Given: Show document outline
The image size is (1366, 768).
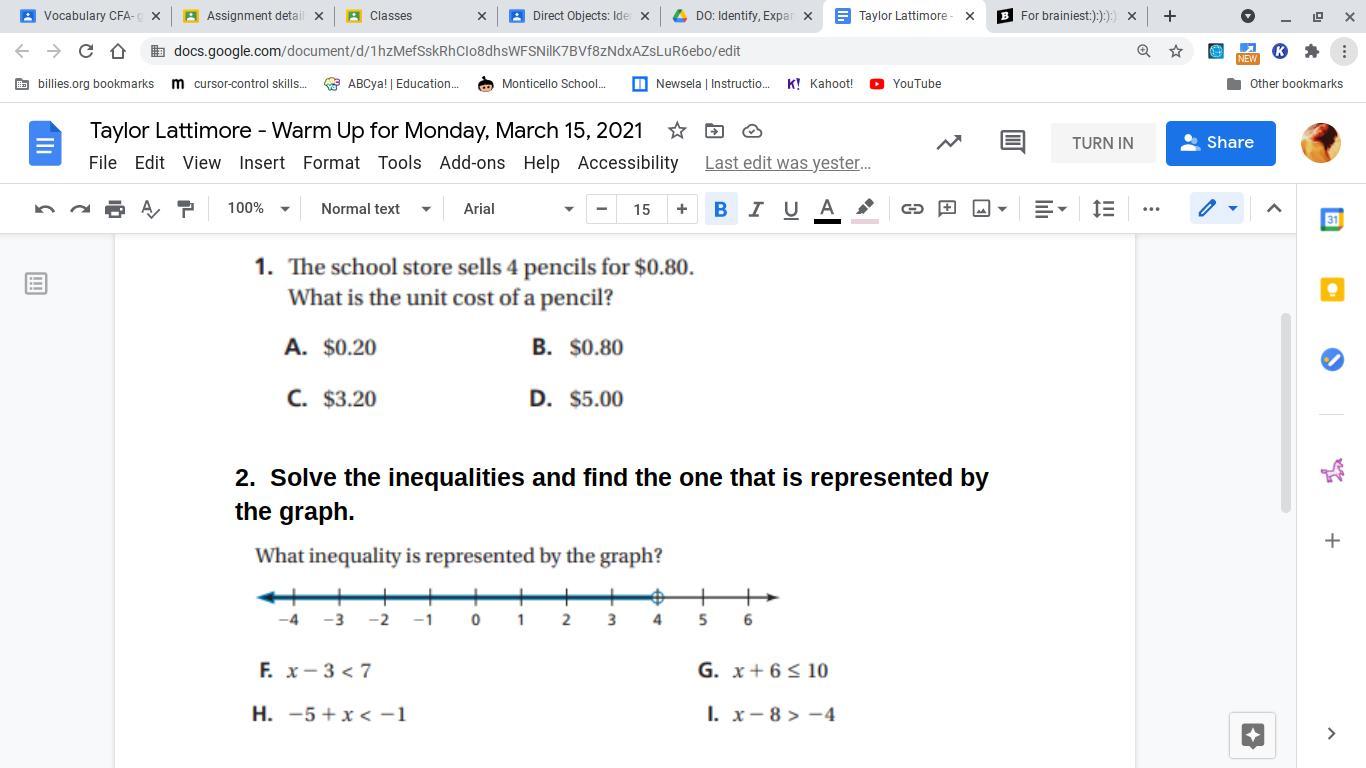Looking at the screenshot, I should 36,284.
